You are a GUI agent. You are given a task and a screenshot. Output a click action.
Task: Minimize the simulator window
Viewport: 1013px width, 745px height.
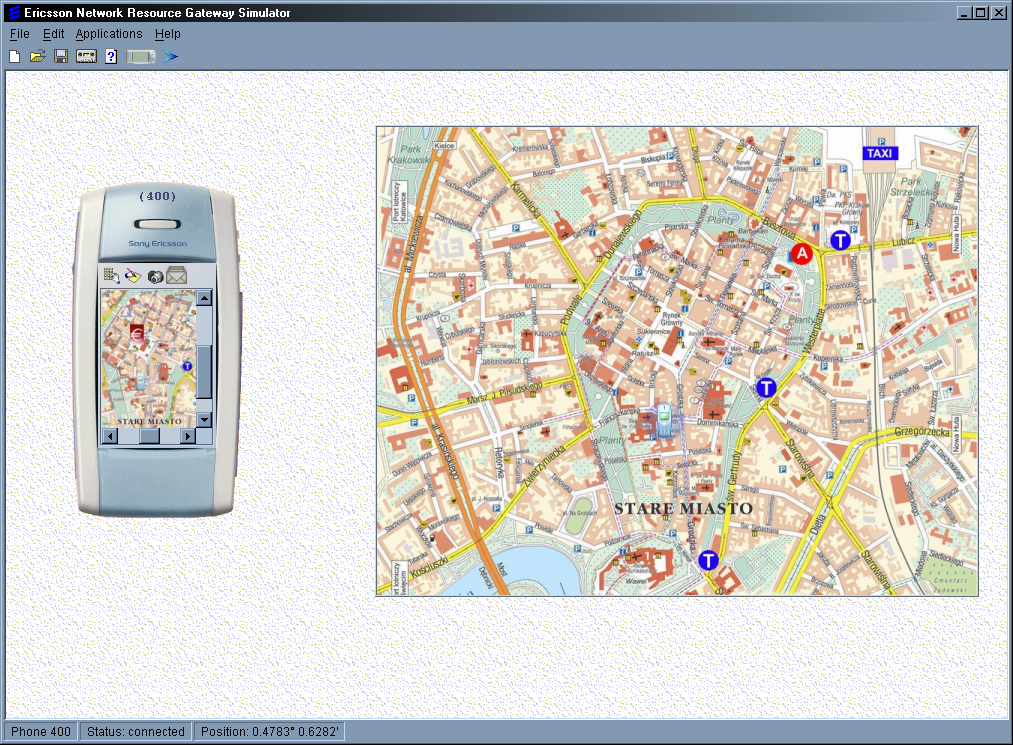[x=964, y=12]
